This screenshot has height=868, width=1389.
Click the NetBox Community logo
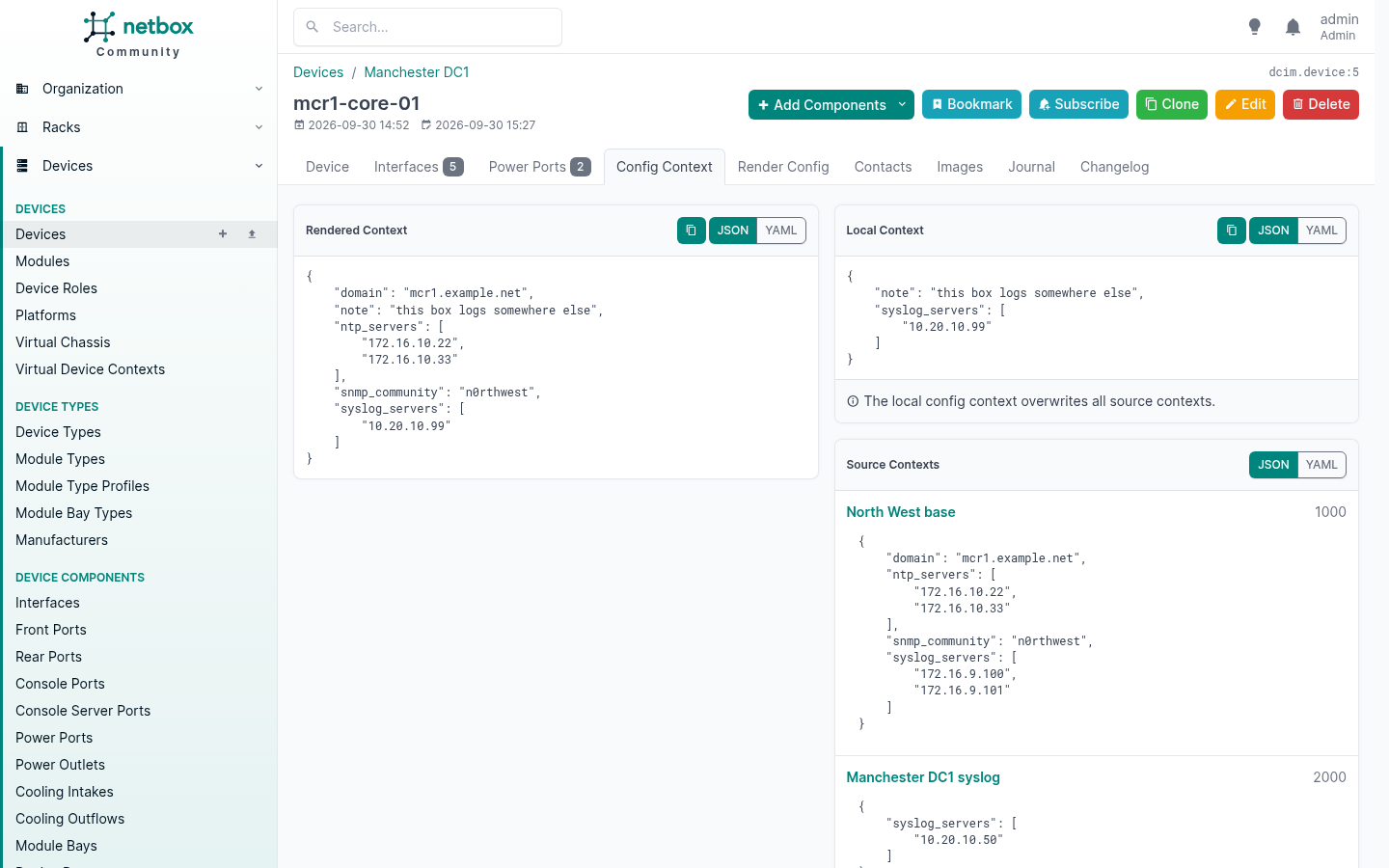point(138,35)
